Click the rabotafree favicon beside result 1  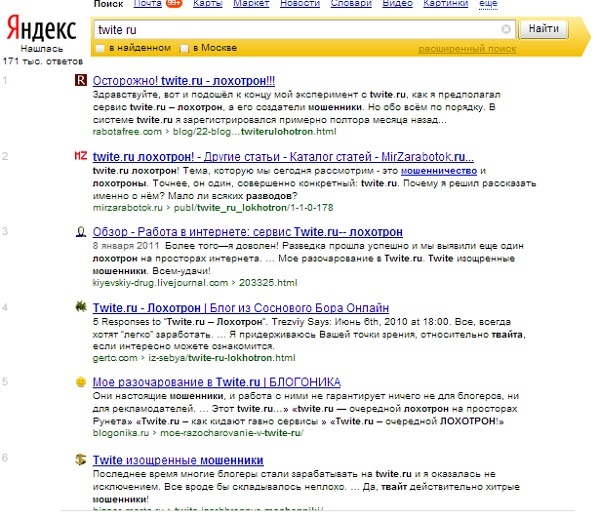point(81,80)
